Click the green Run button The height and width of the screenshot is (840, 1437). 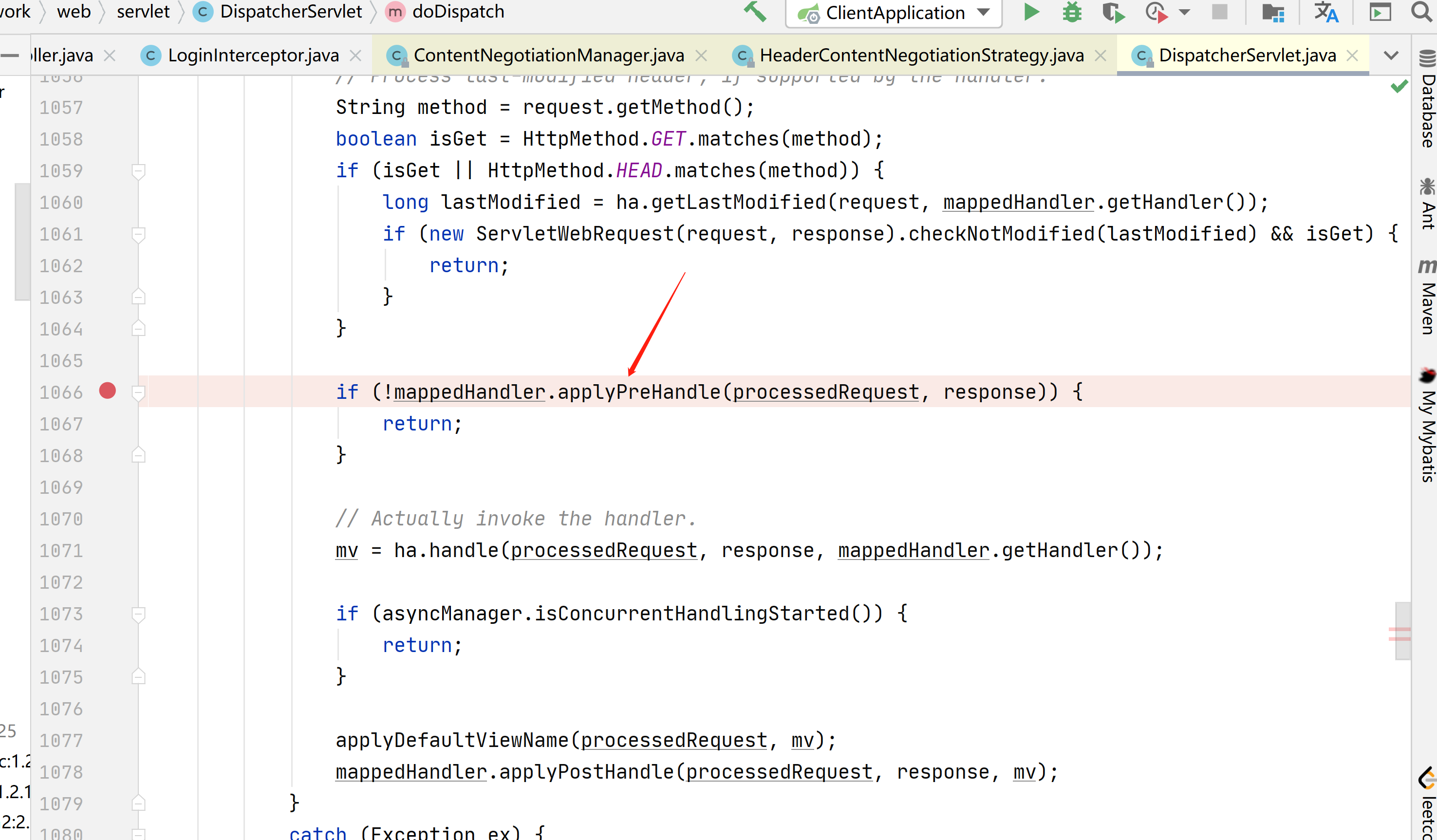1031,13
